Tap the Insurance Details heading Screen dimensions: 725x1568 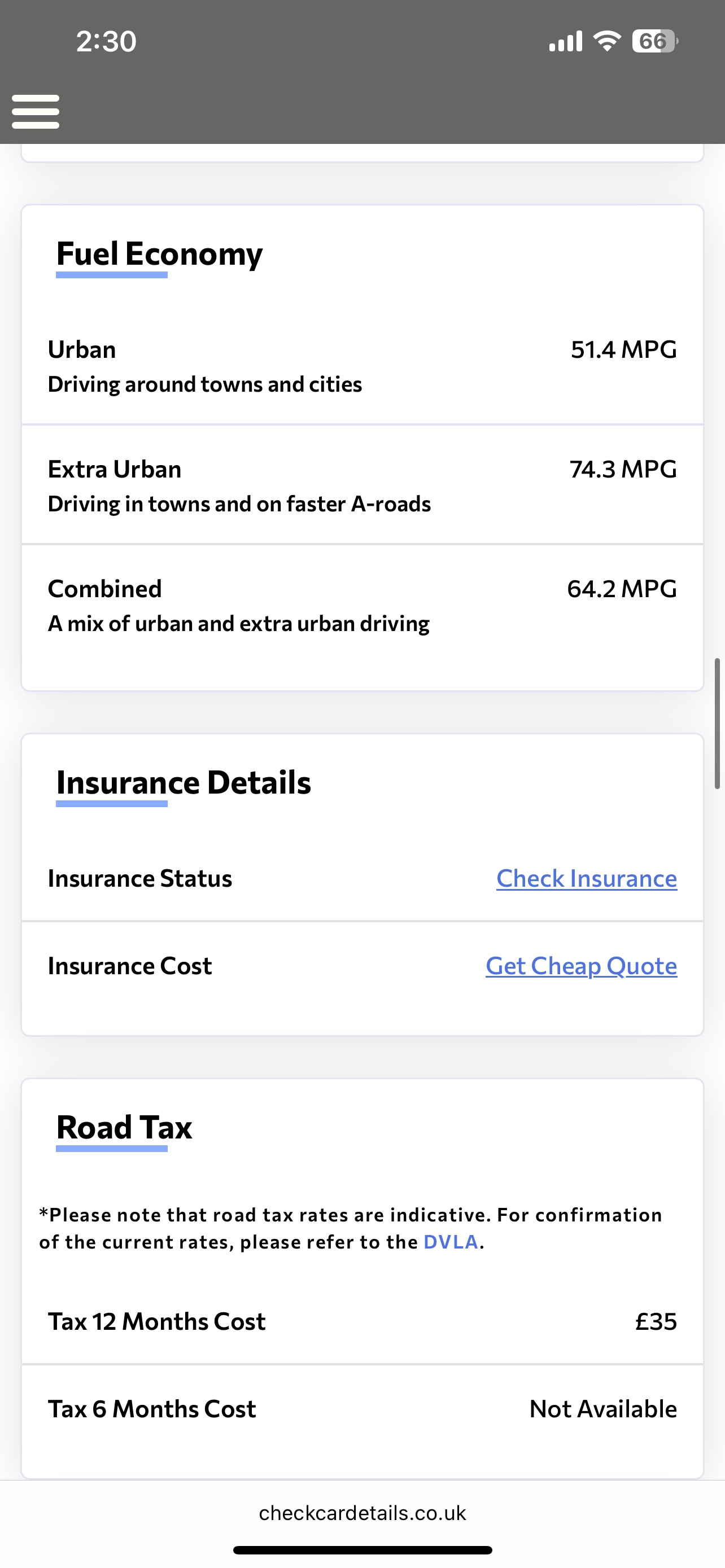(x=184, y=783)
